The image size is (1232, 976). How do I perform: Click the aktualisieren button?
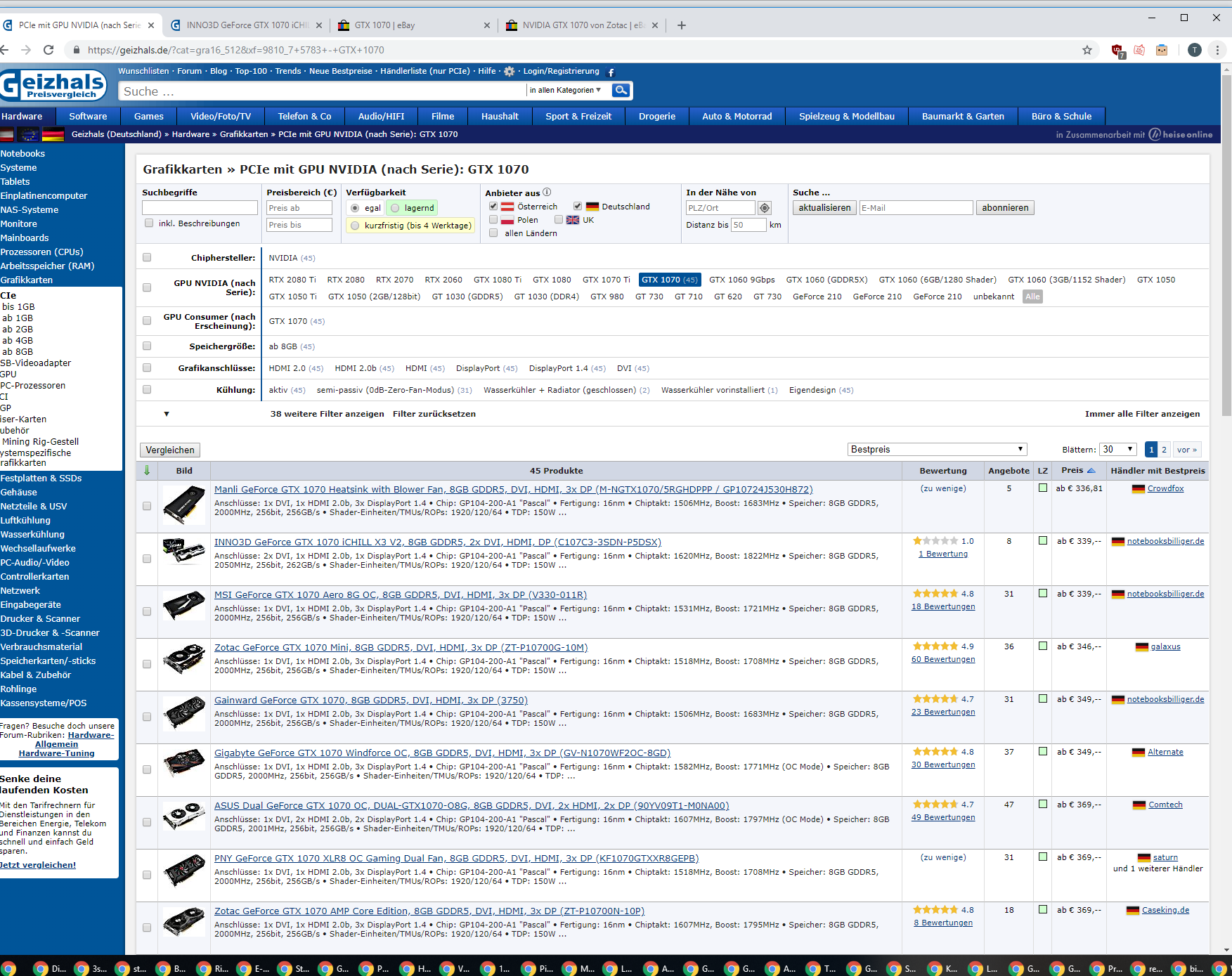click(824, 208)
